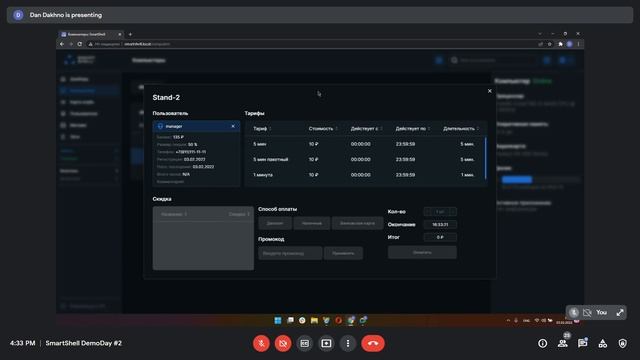Click the SmartShell logo in the sidebar

(80, 60)
